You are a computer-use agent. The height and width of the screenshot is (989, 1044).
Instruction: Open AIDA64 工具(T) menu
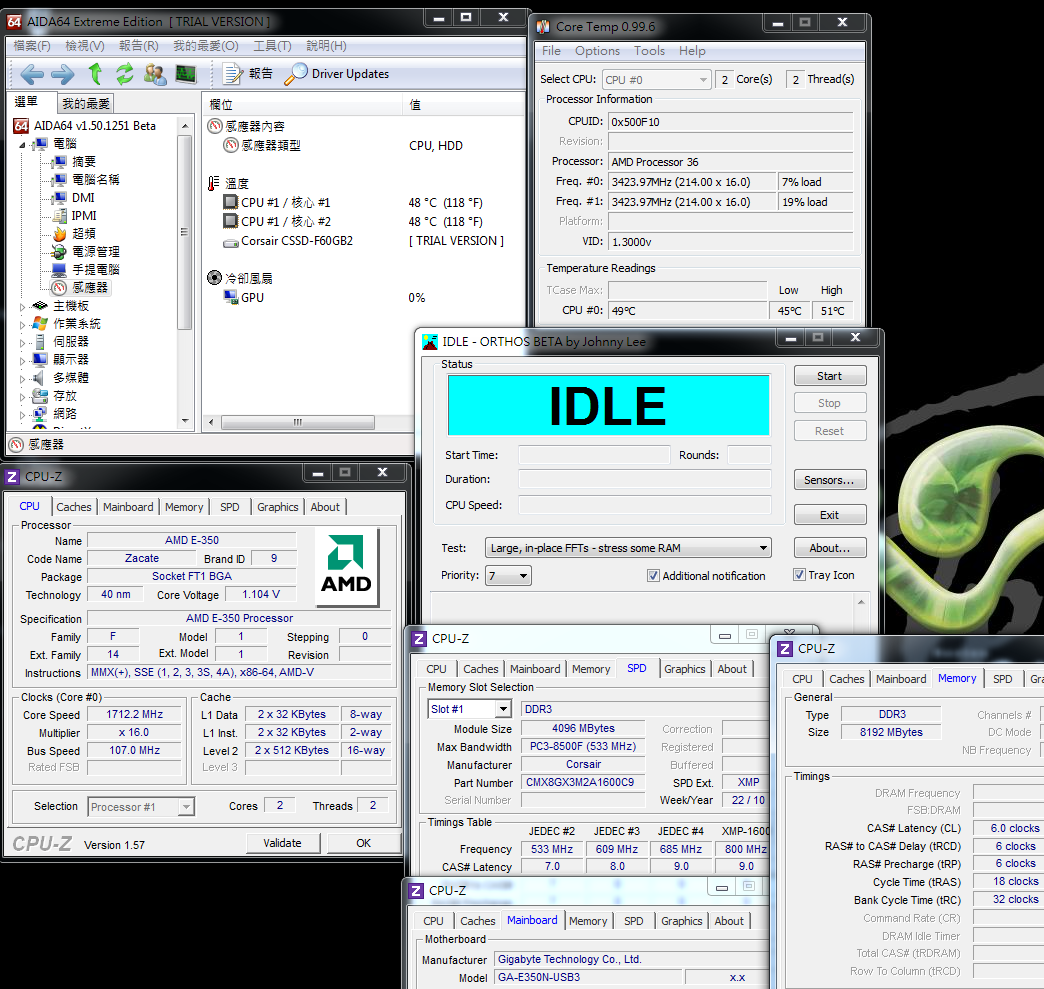pos(272,46)
